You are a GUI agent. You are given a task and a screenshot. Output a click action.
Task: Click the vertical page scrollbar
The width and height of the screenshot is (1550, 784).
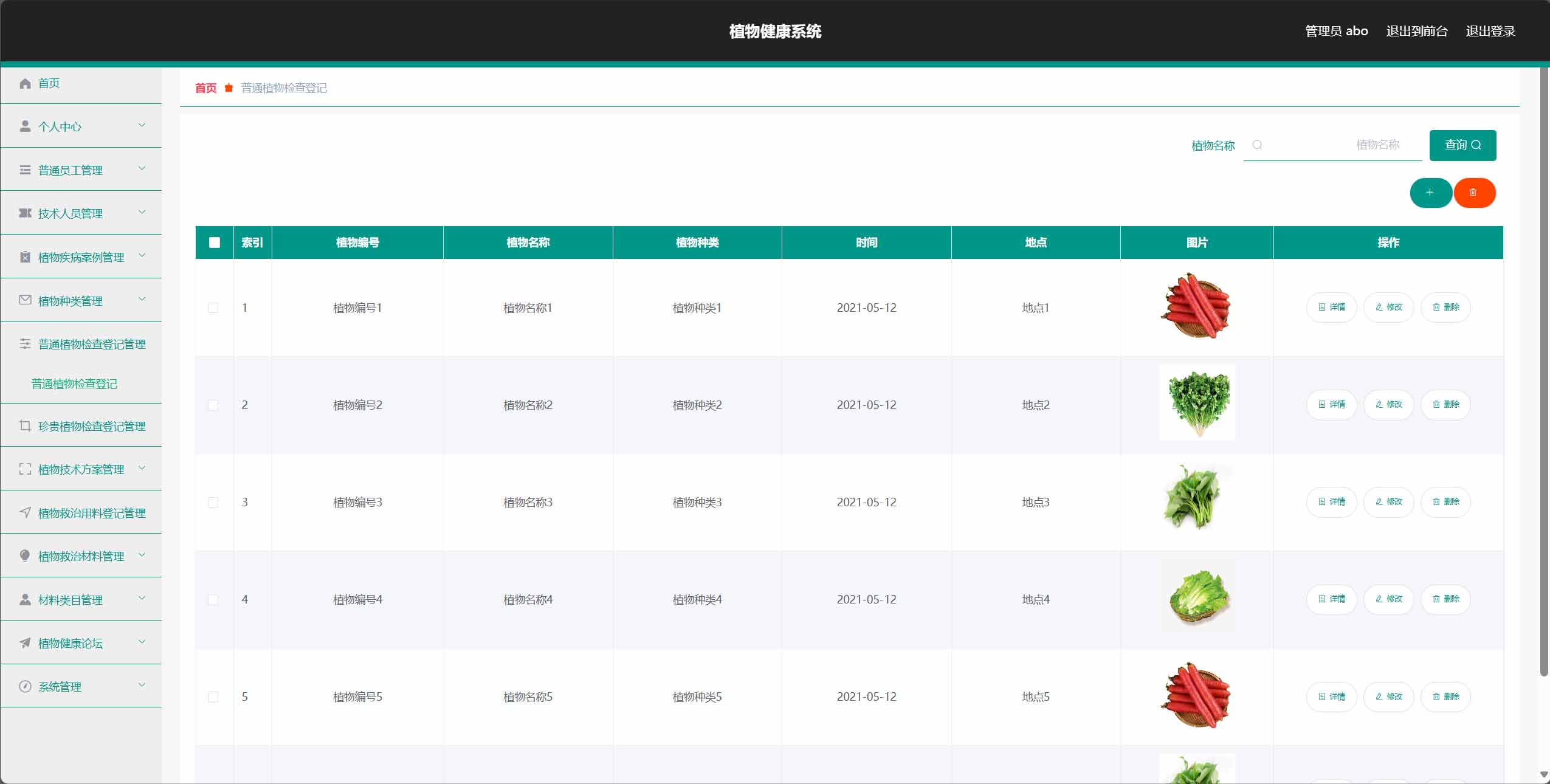[x=1544, y=371]
